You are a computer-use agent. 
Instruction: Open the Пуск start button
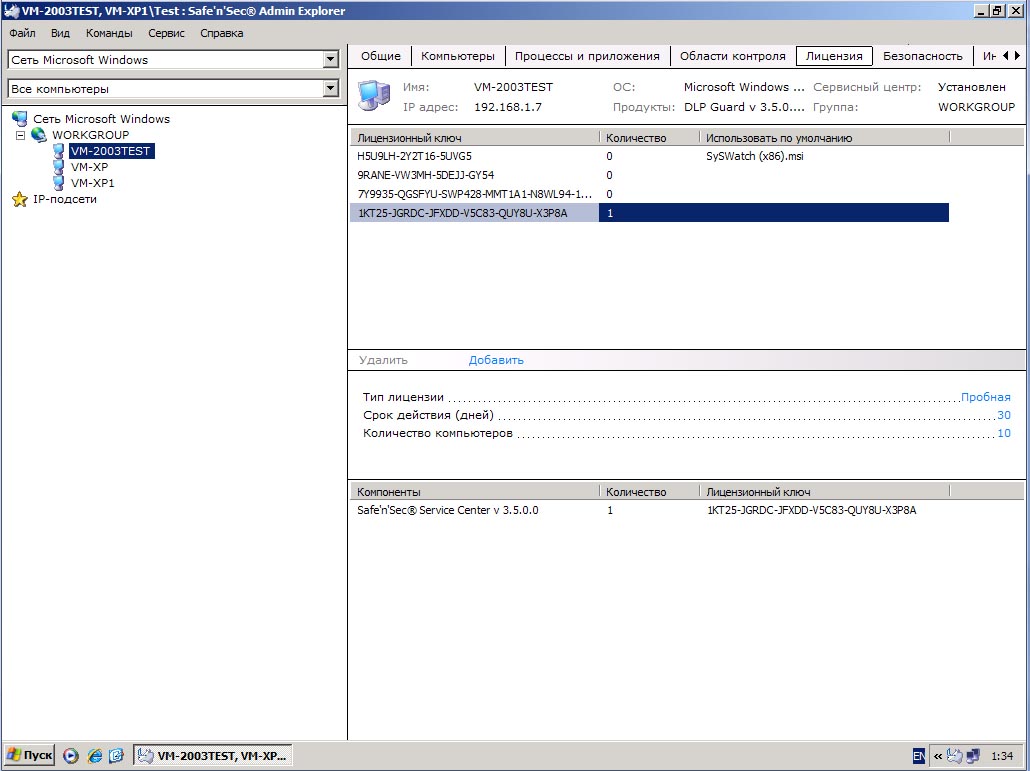point(30,755)
